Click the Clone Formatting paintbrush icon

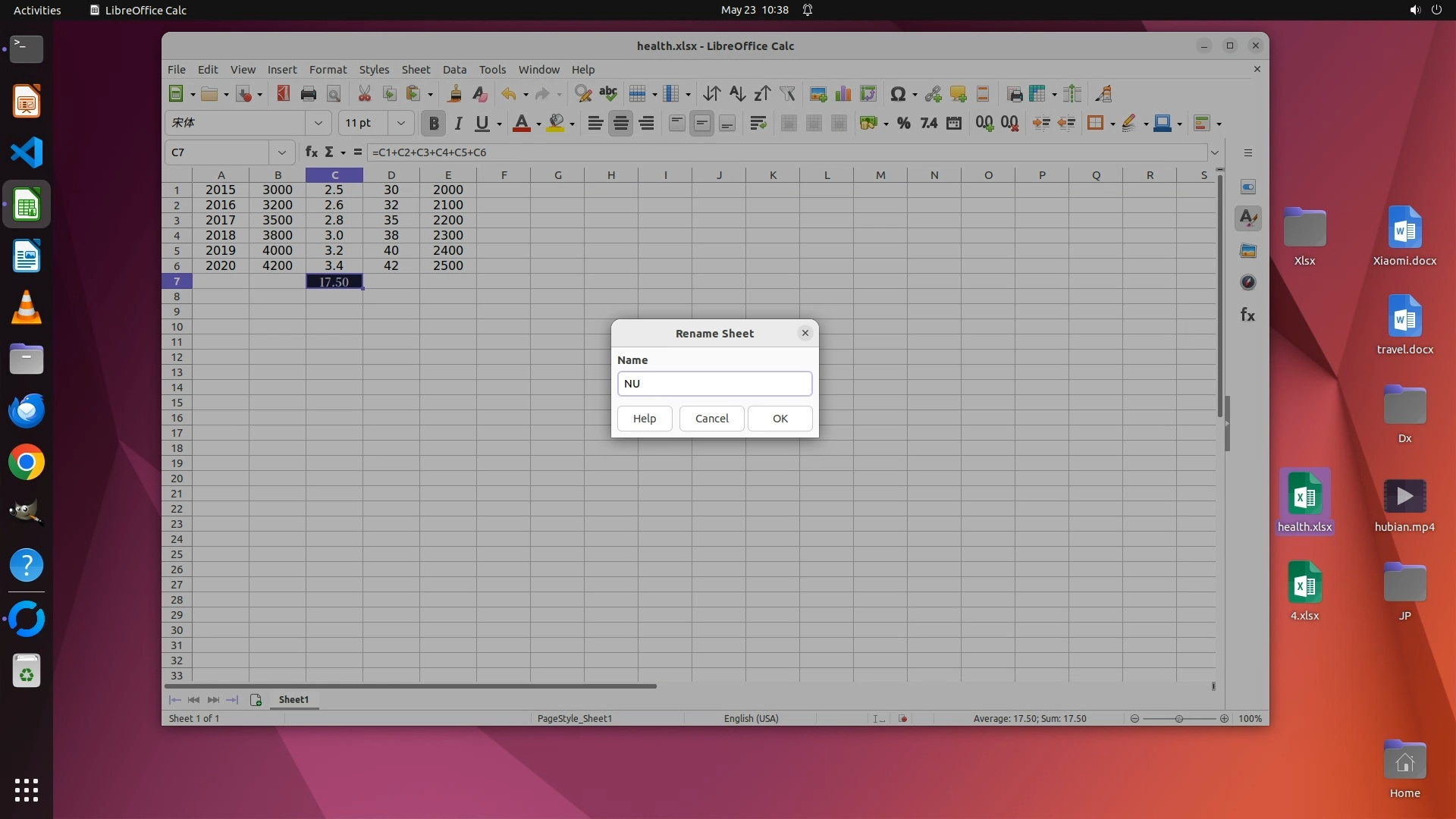454,94
